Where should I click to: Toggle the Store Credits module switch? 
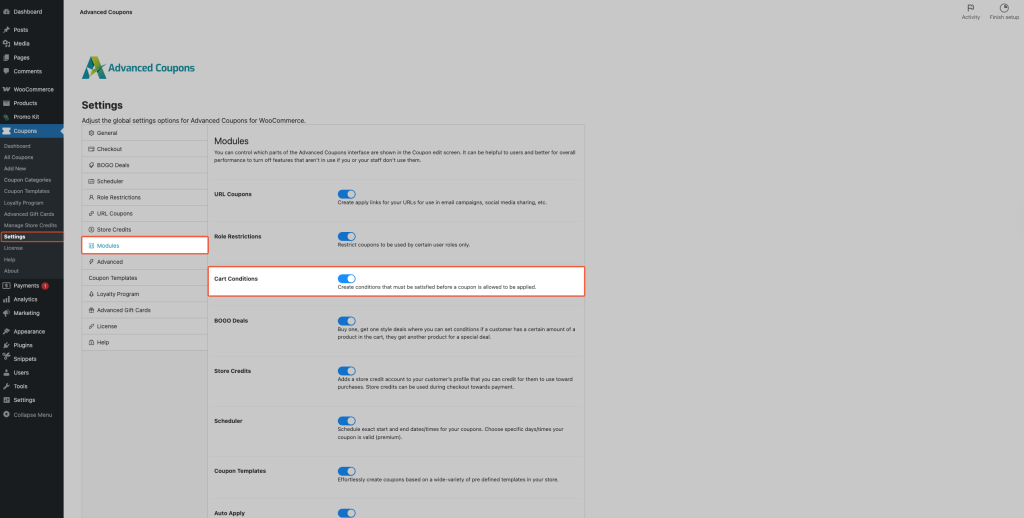pyautogui.click(x=347, y=371)
